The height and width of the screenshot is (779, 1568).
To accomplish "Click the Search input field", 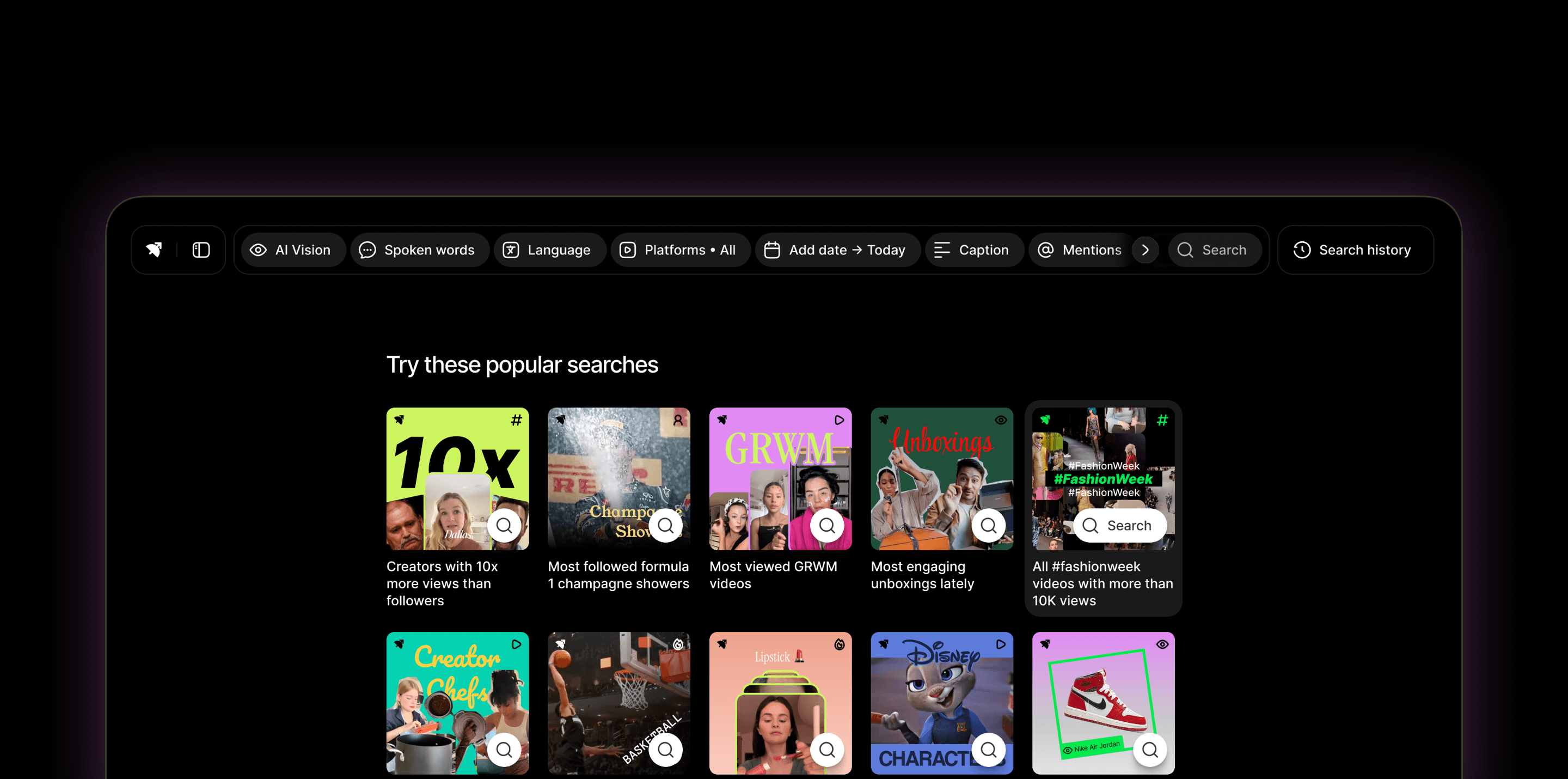I will (1214, 249).
